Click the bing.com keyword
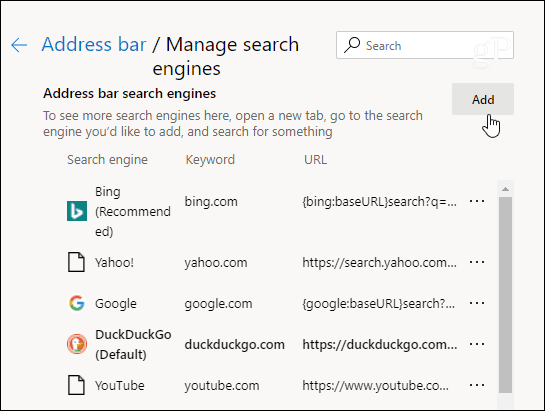545x411 pixels. click(x=211, y=202)
